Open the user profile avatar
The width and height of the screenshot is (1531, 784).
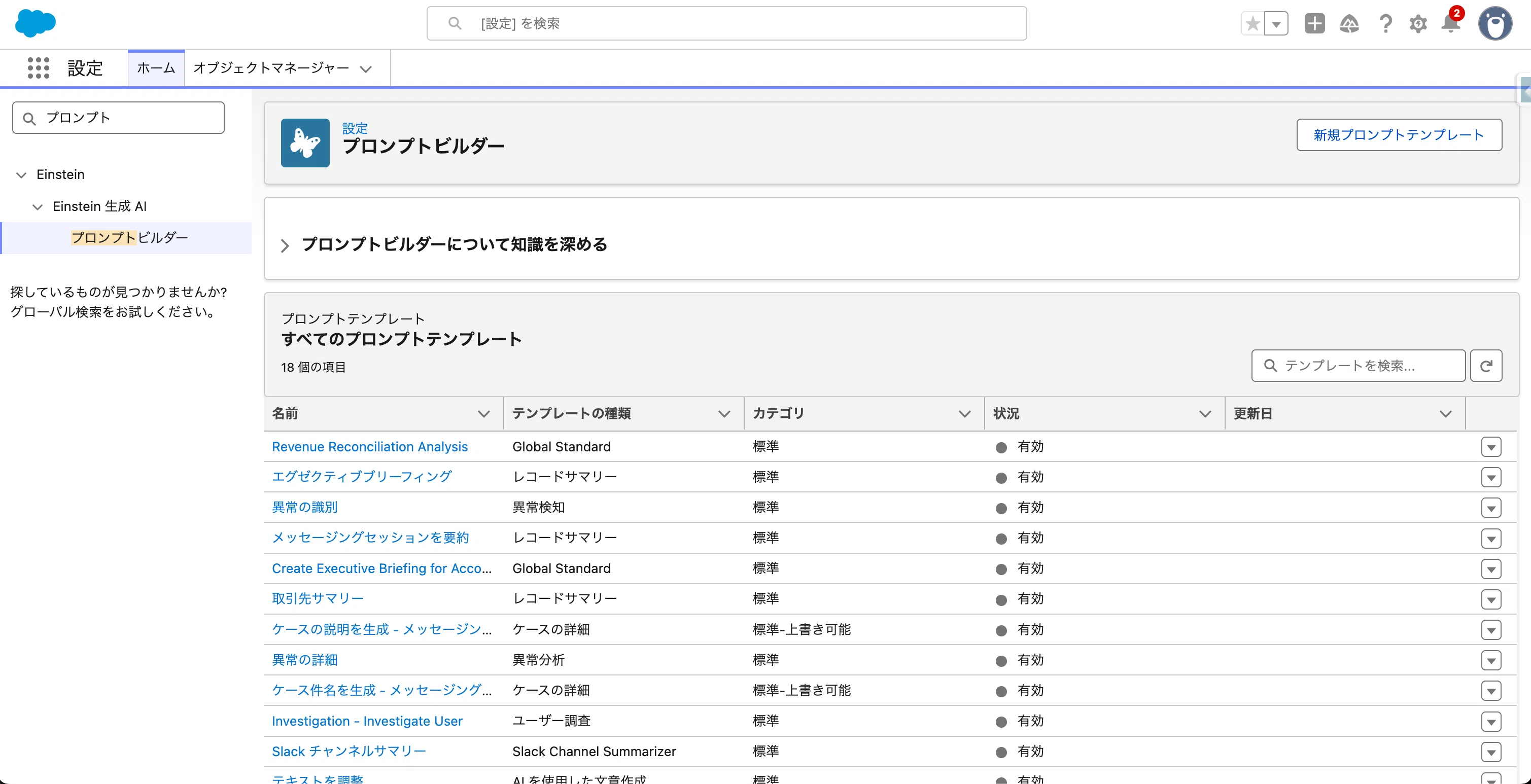1495,24
